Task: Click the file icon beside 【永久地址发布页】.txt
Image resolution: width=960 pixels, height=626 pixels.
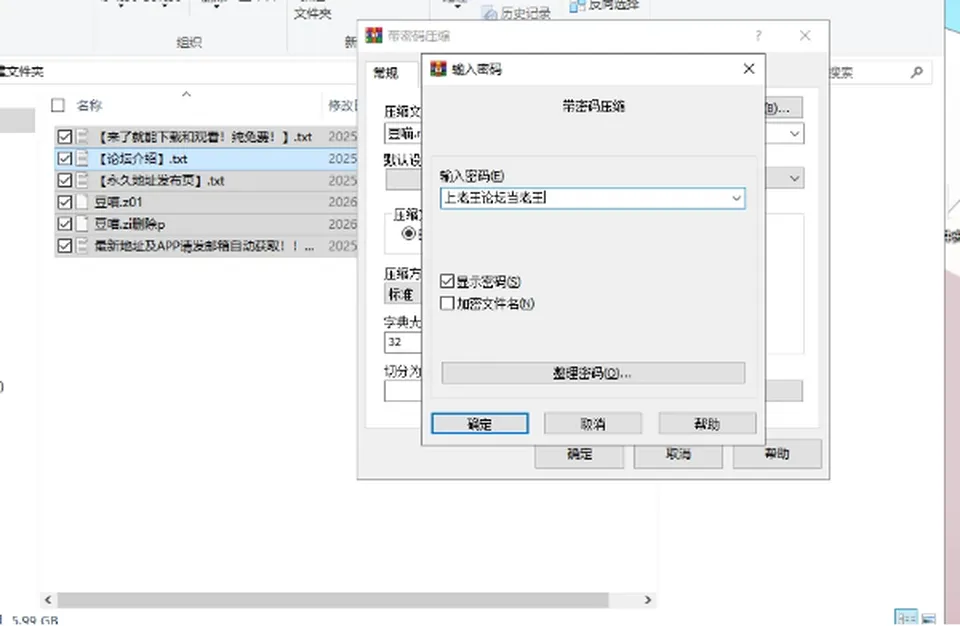Action: pyautogui.click(x=82, y=181)
